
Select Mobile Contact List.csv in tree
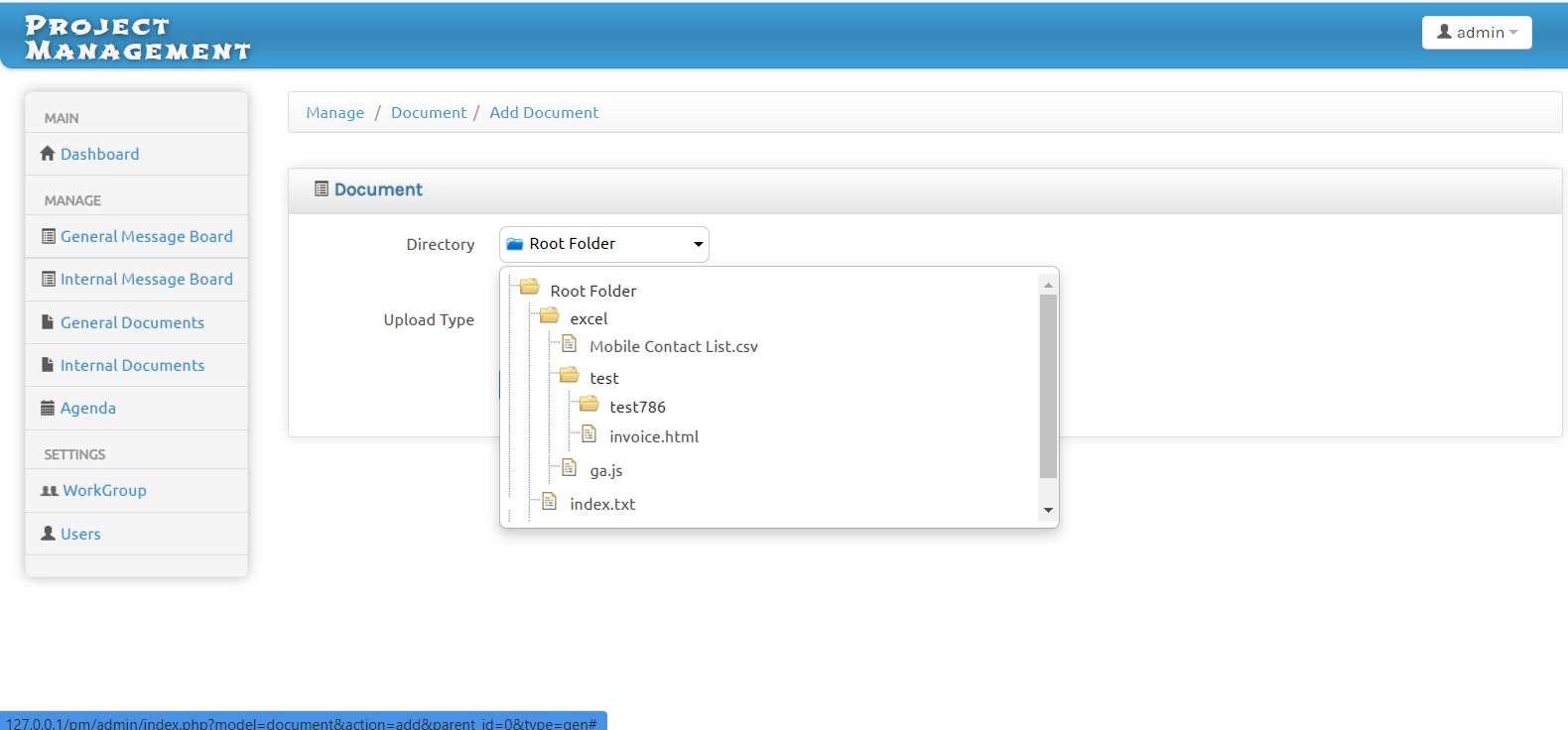click(x=674, y=346)
